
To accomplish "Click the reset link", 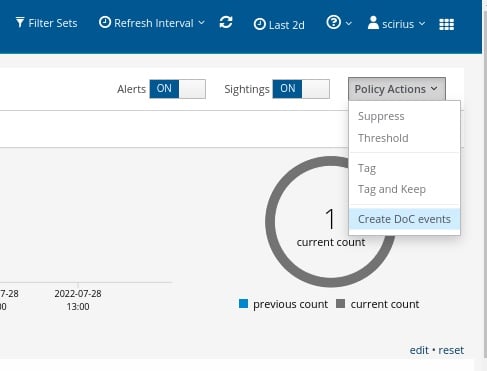I will (x=451, y=350).
